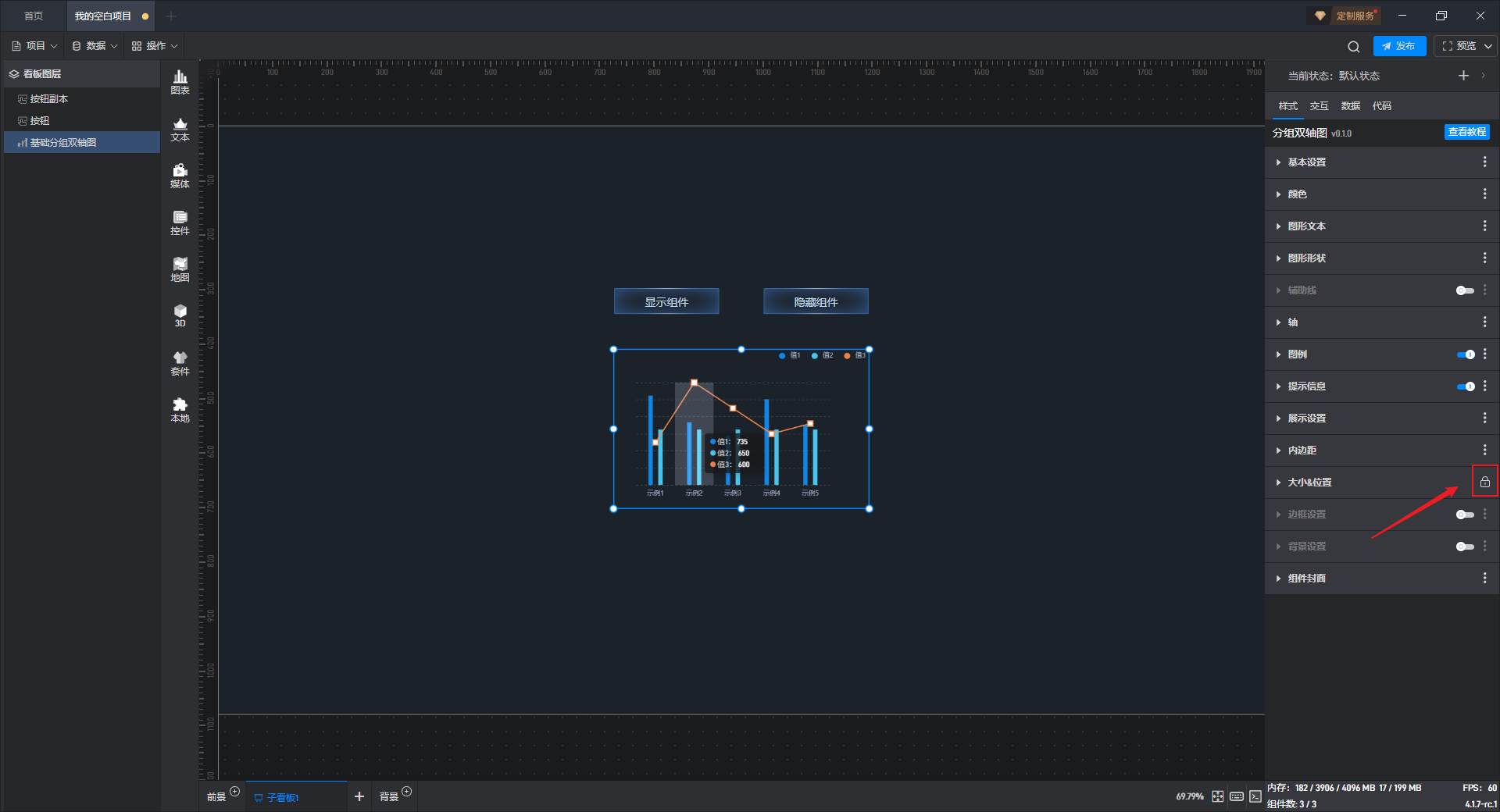
Task: Open more options for 图形形状
Action: point(1484,258)
